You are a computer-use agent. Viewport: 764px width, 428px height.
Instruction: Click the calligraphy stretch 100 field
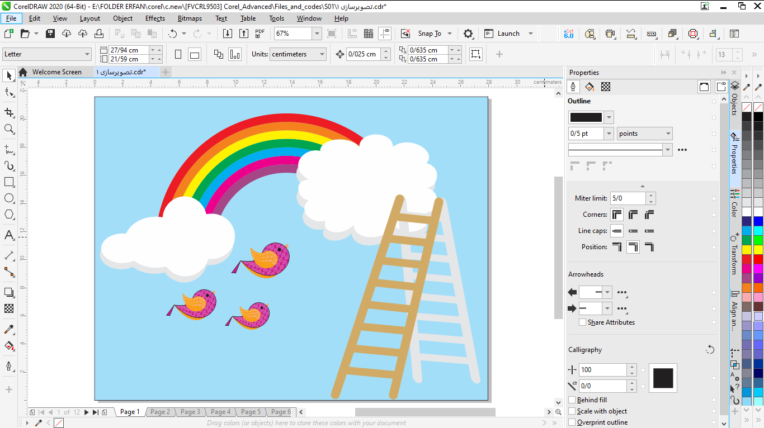click(603, 370)
